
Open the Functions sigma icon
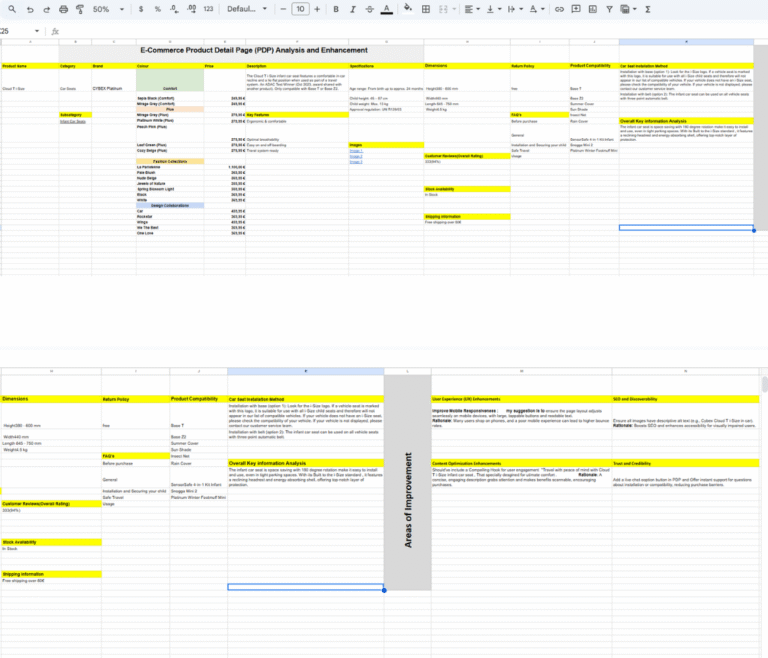(648, 9)
